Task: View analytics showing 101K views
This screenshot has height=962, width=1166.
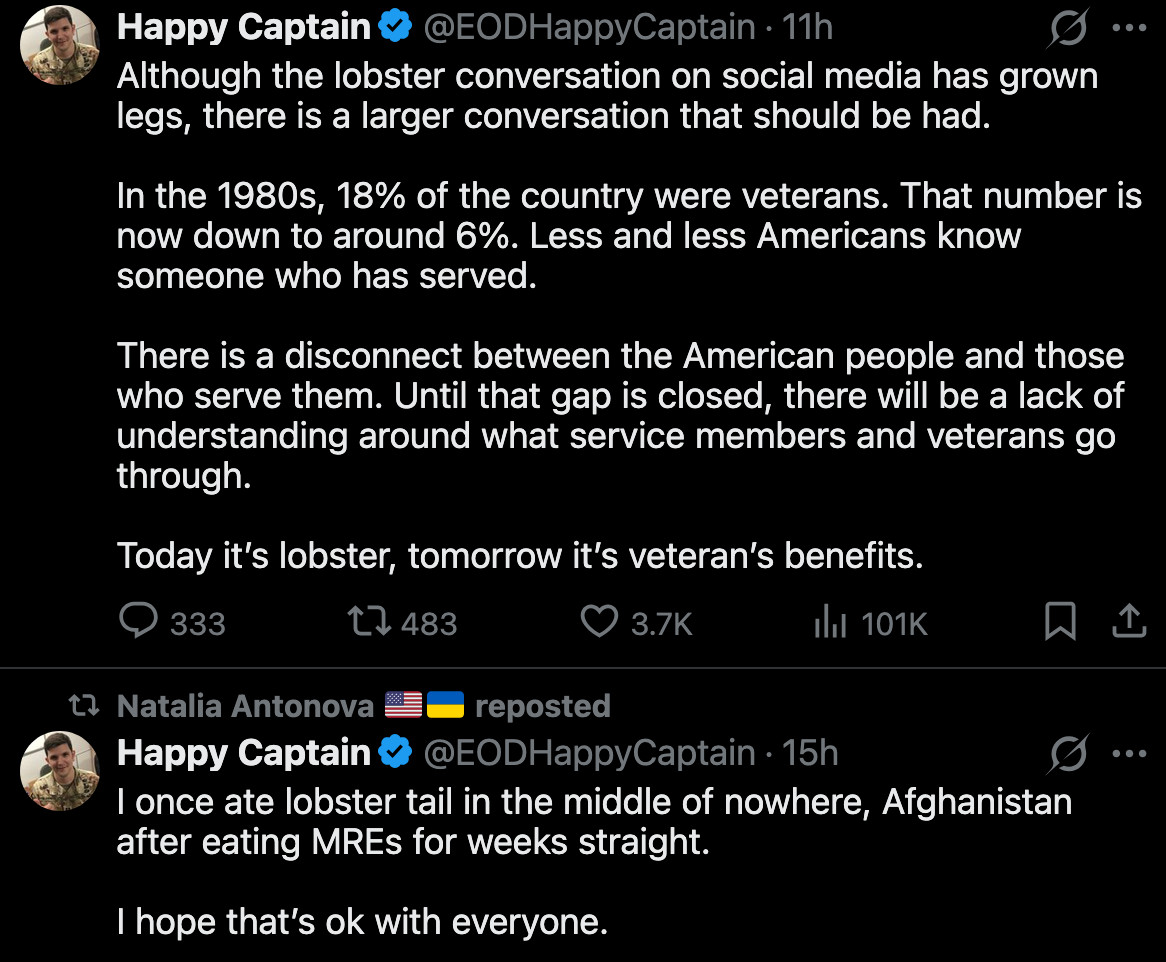Action: pos(831,623)
